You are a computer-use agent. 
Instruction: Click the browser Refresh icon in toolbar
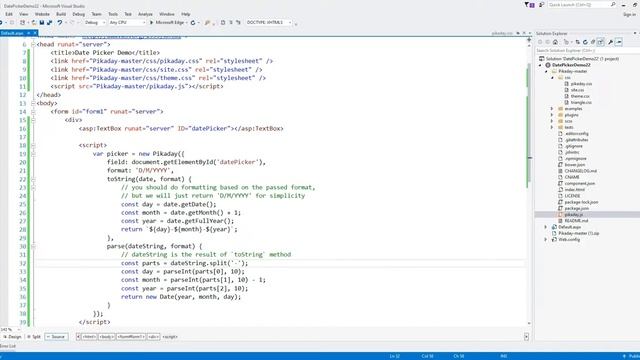click(193, 22)
